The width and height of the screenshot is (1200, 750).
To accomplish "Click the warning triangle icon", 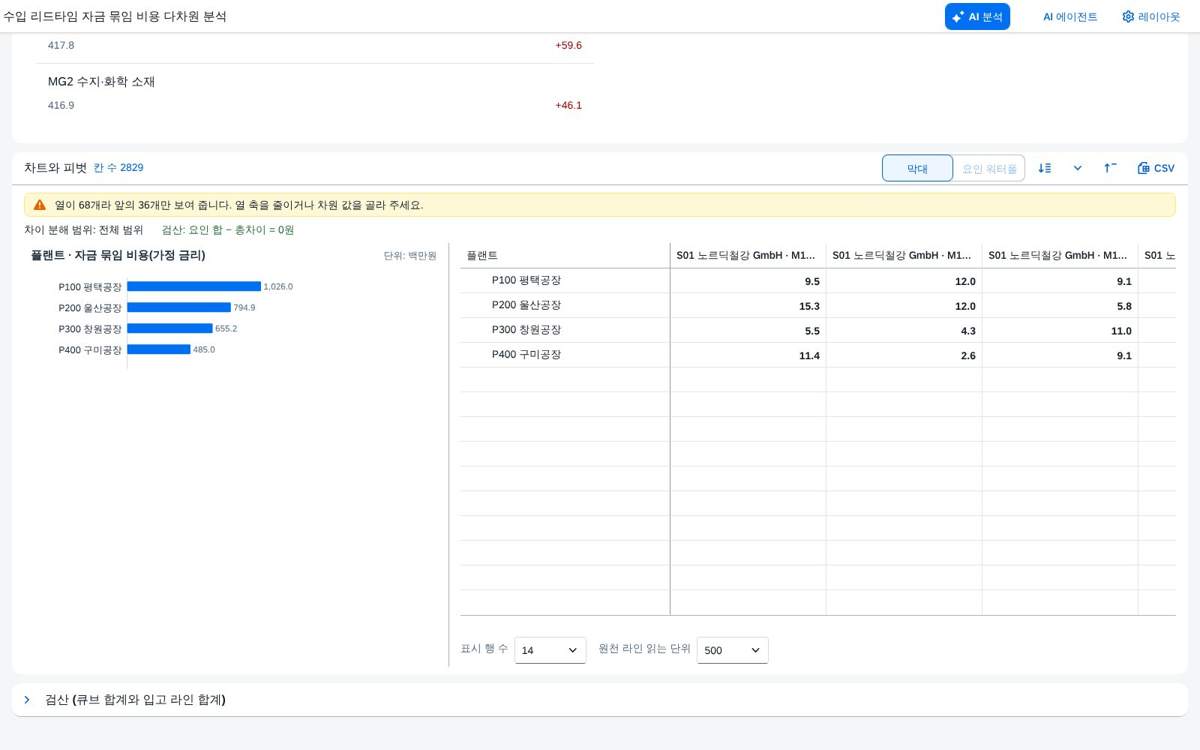I will pyautogui.click(x=39, y=204).
